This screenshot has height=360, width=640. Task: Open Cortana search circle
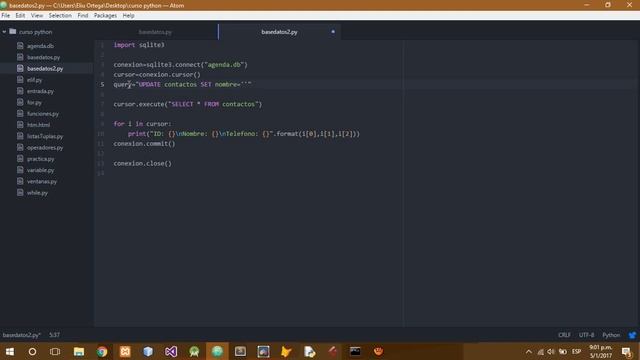click(32, 351)
